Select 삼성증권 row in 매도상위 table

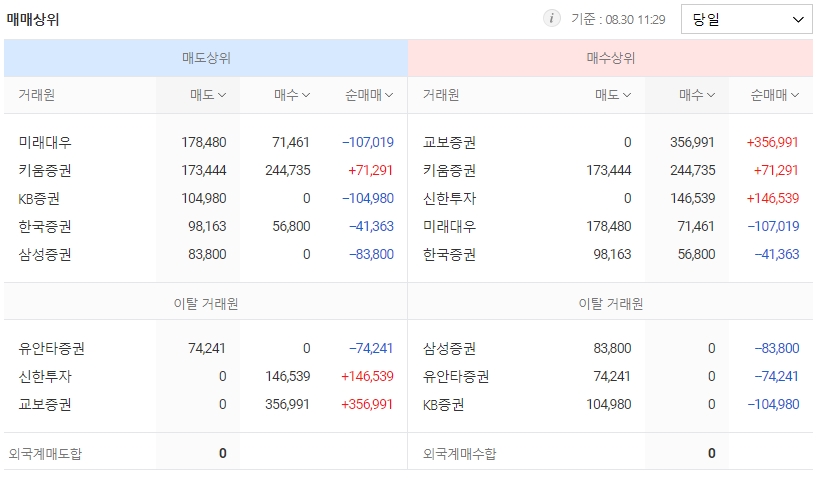(x=206, y=255)
